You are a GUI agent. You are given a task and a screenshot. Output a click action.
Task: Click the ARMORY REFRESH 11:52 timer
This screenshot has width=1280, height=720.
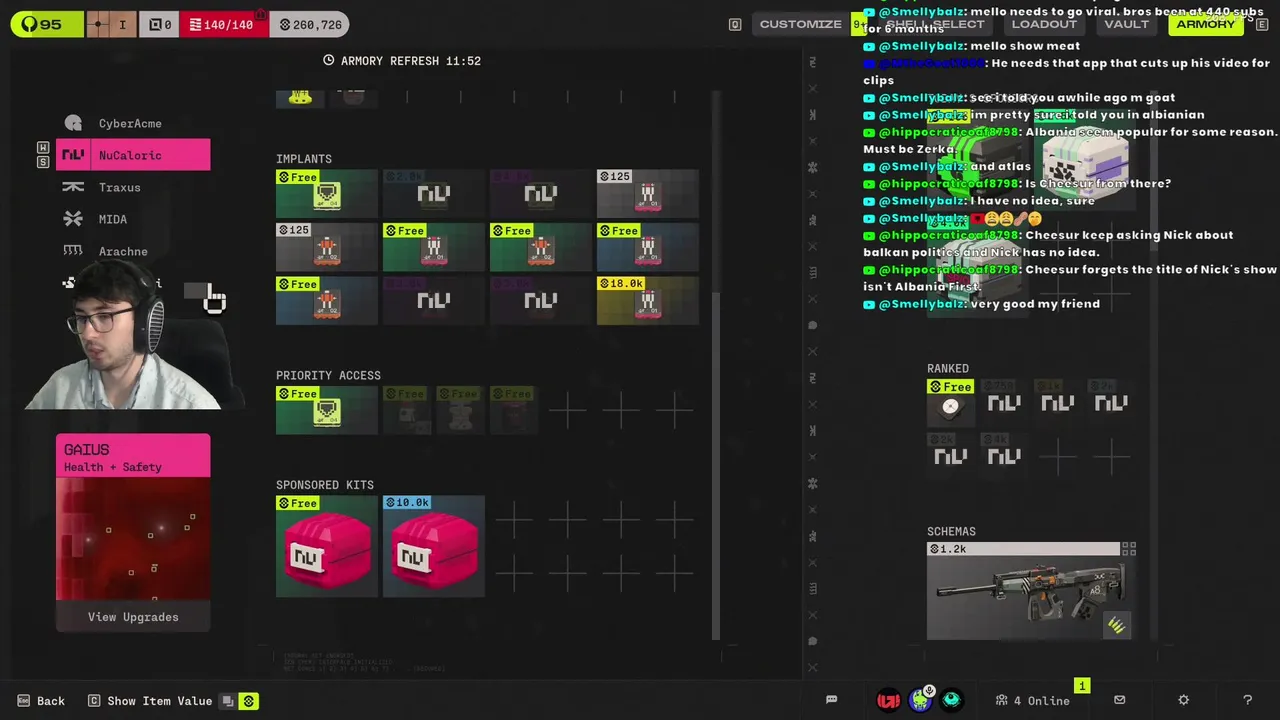click(x=402, y=61)
